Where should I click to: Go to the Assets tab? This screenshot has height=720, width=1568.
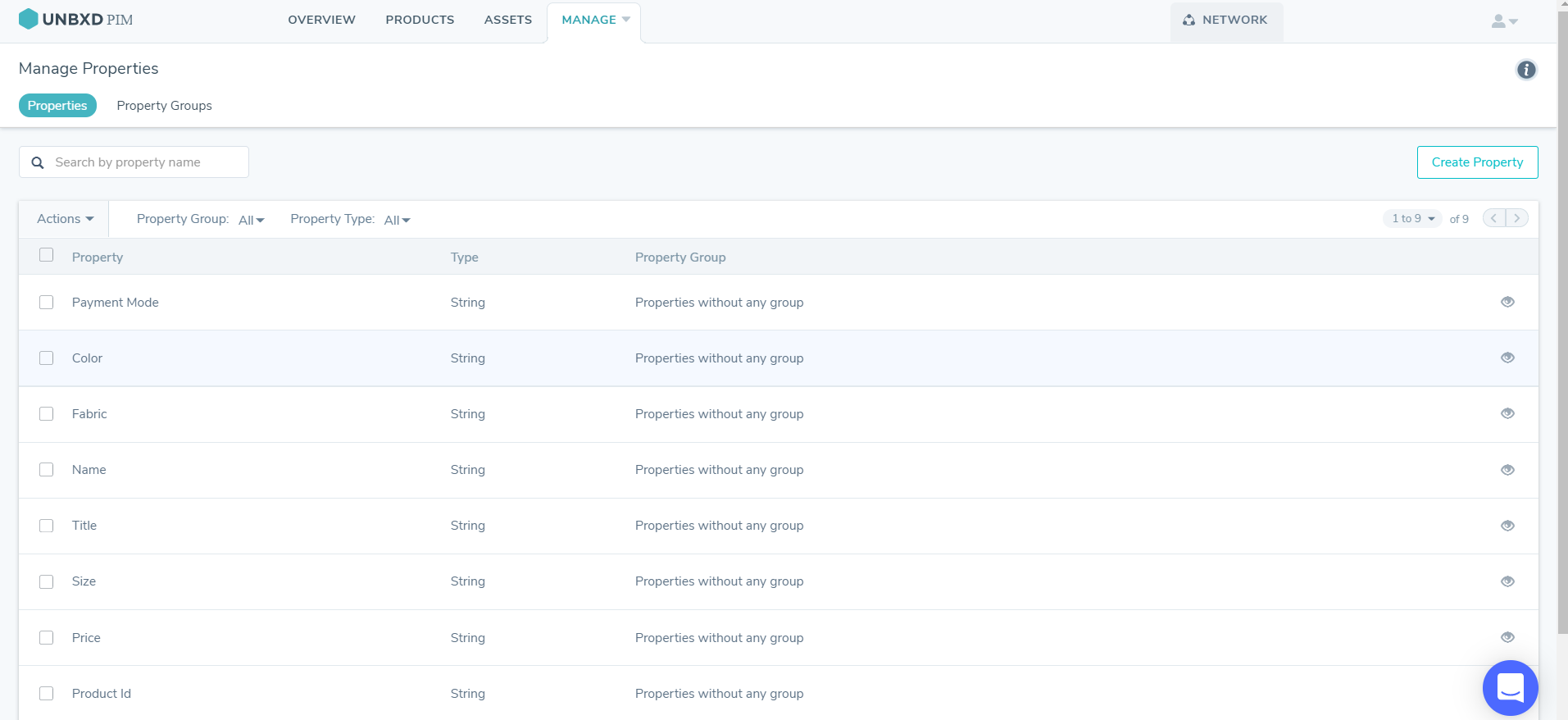(x=508, y=20)
